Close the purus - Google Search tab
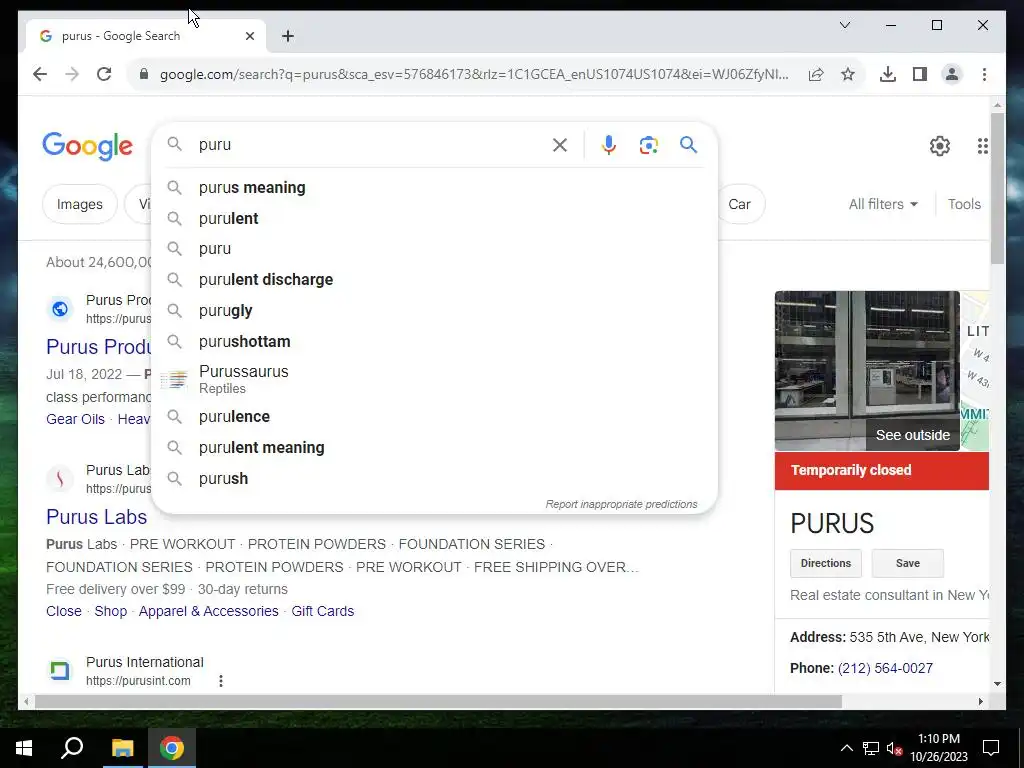1024x768 pixels. pyautogui.click(x=249, y=36)
